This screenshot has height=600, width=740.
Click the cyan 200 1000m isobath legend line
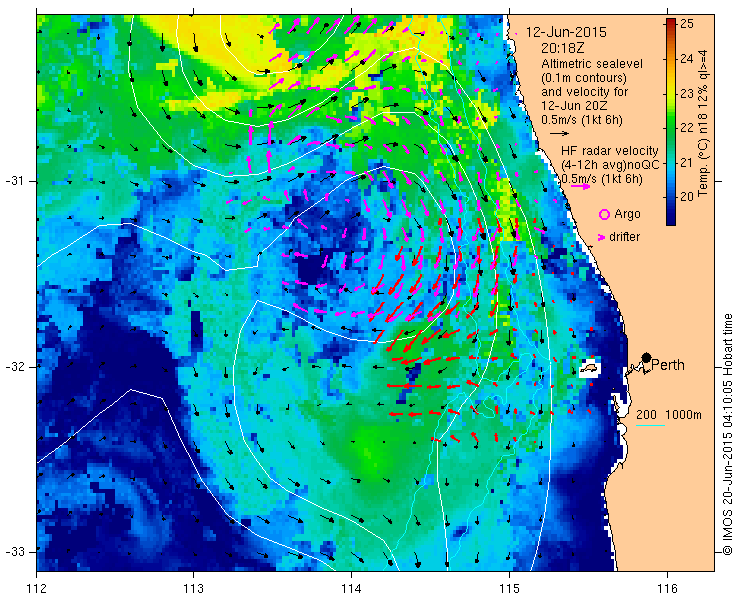(650, 425)
